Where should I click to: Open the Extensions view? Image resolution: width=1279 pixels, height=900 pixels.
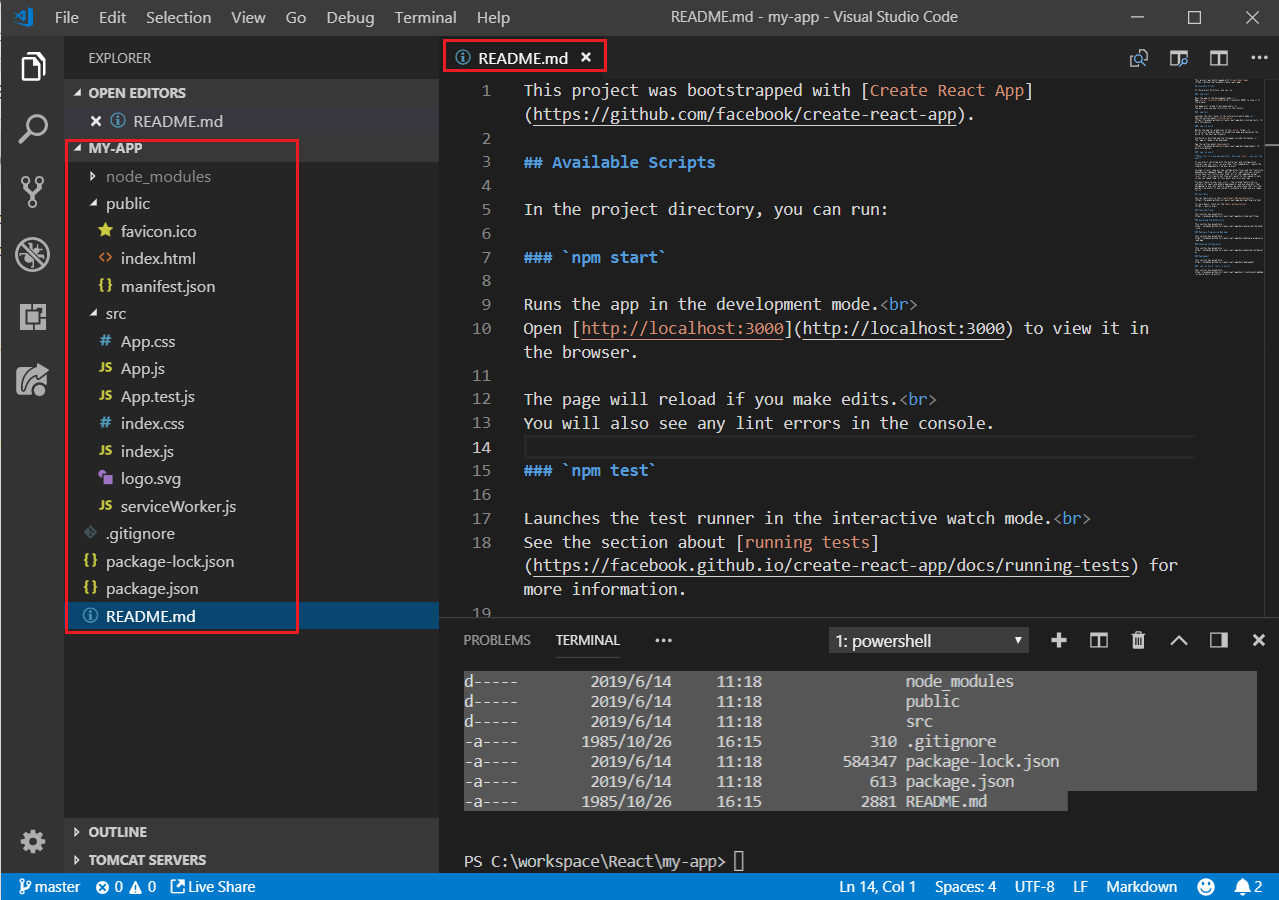pyautogui.click(x=33, y=316)
